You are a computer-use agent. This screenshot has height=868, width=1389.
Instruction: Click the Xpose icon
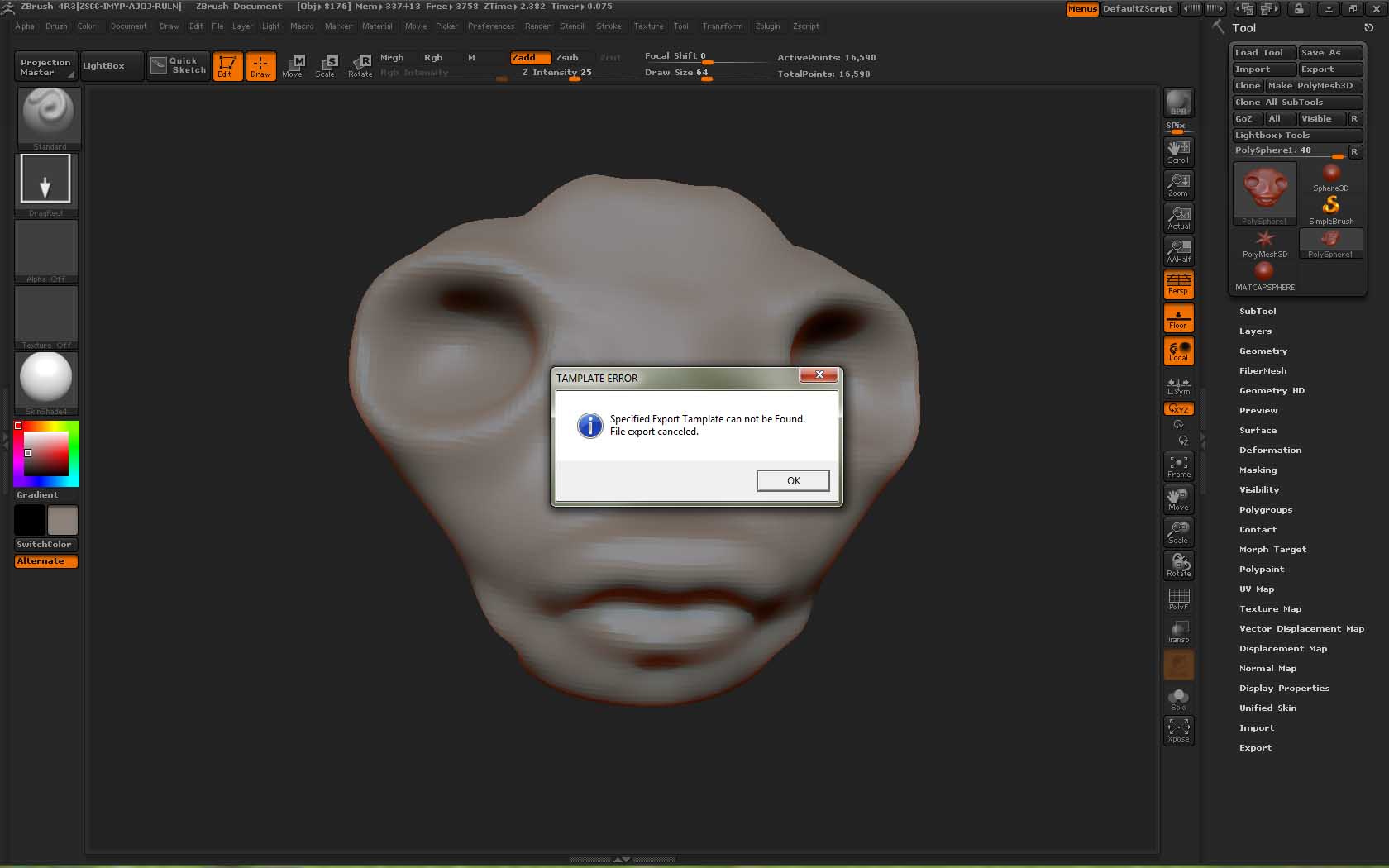click(x=1178, y=731)
